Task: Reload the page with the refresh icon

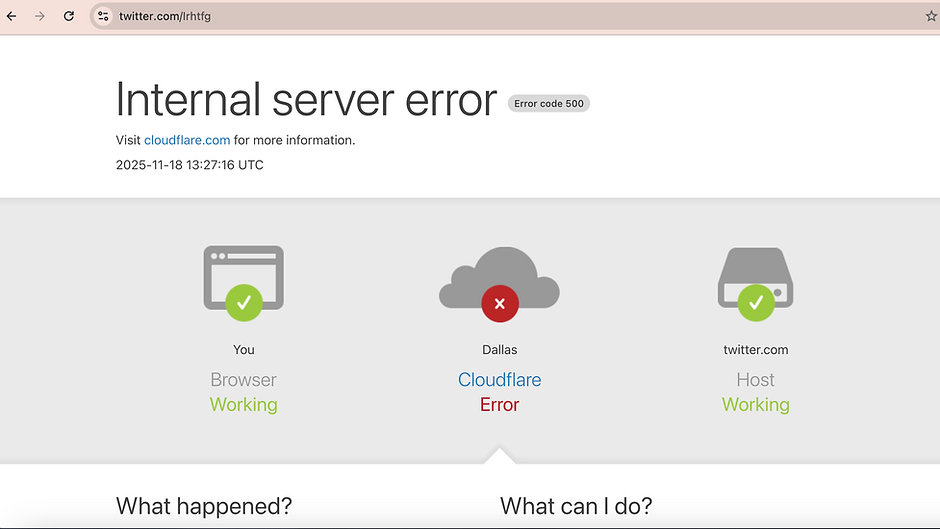Action: (x=69, y=16)
